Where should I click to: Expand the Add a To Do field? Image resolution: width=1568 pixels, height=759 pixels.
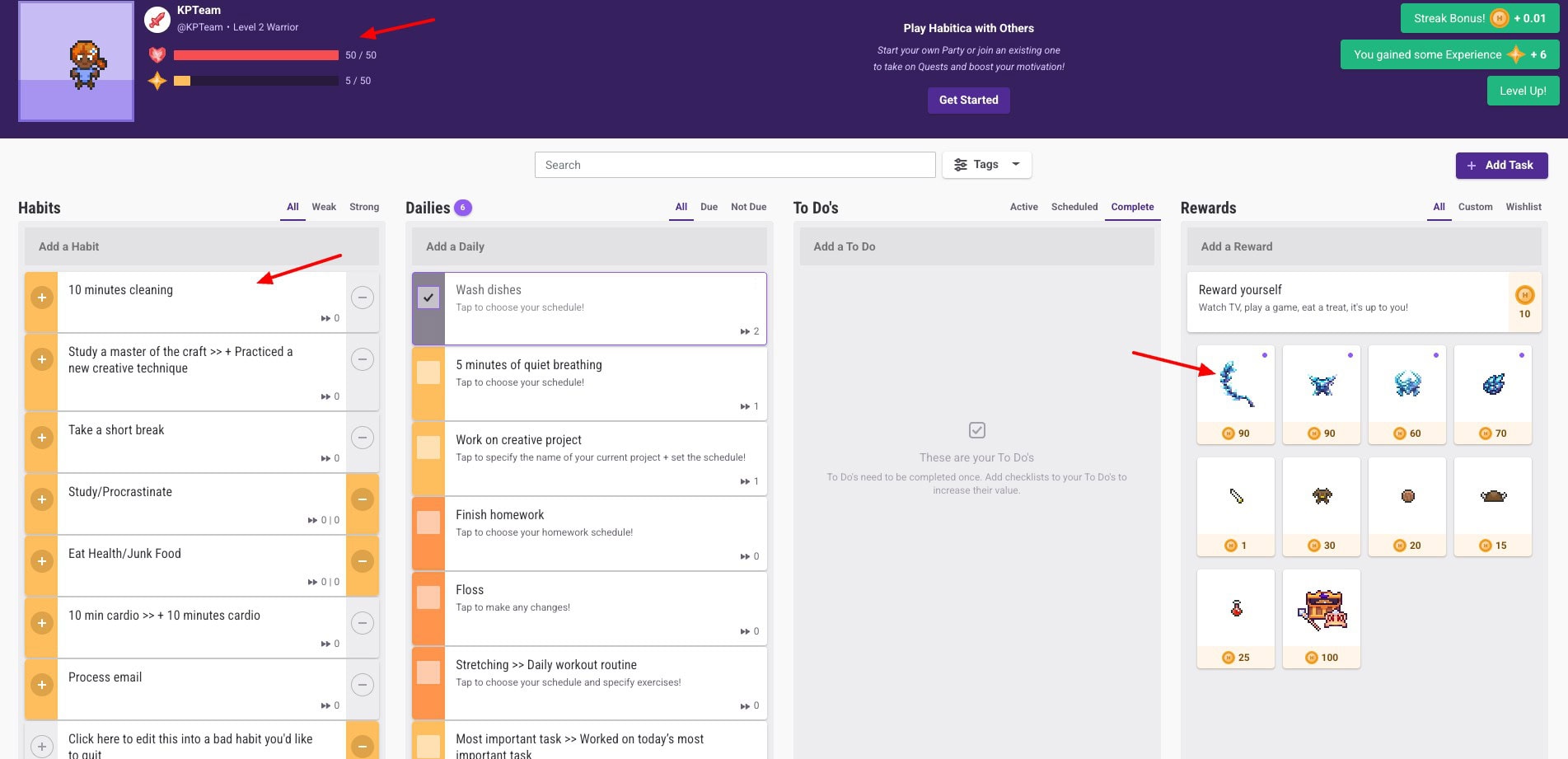[976, 246]
